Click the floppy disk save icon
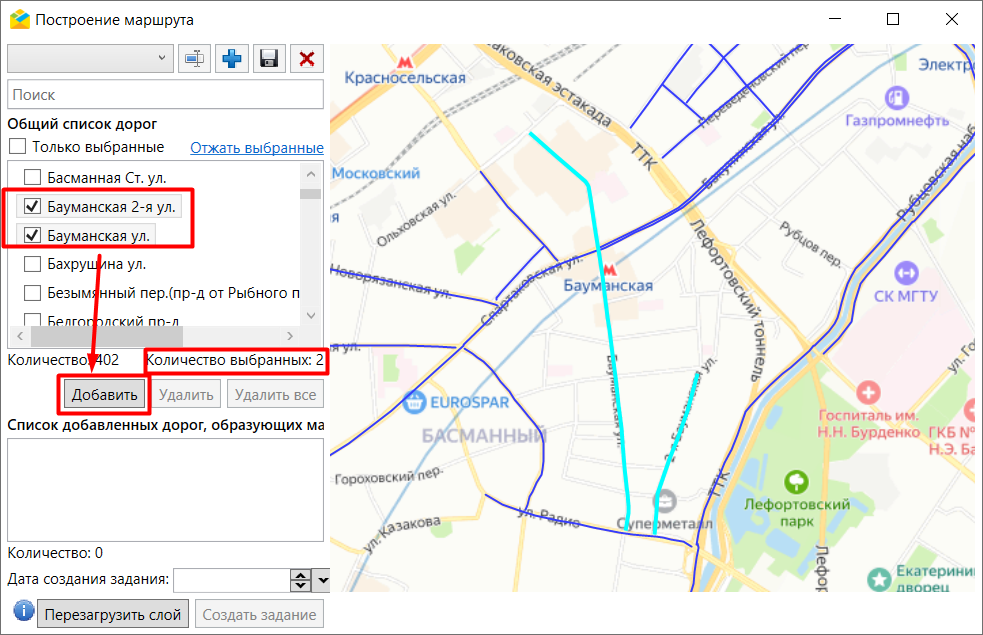Screen dimensions: 983x635 [x=268, y=58]
